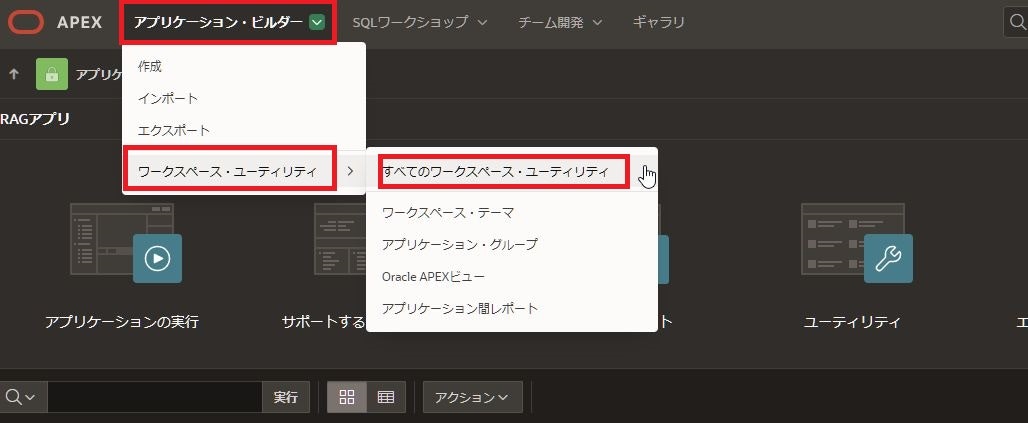Screen dimensions: 1028x423
Task: Open アプリケーション・ビルダー menu text
Action: click(x=218, y=22)
